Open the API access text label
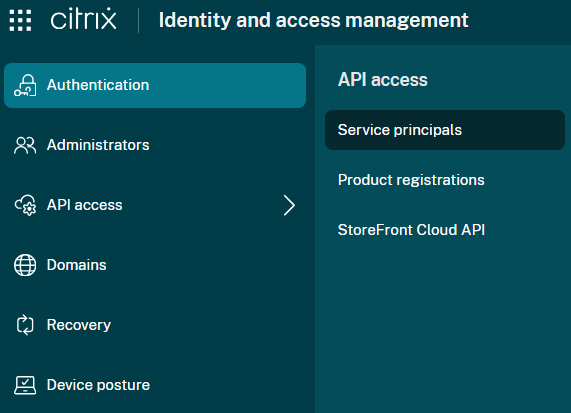 pos(84,205)
